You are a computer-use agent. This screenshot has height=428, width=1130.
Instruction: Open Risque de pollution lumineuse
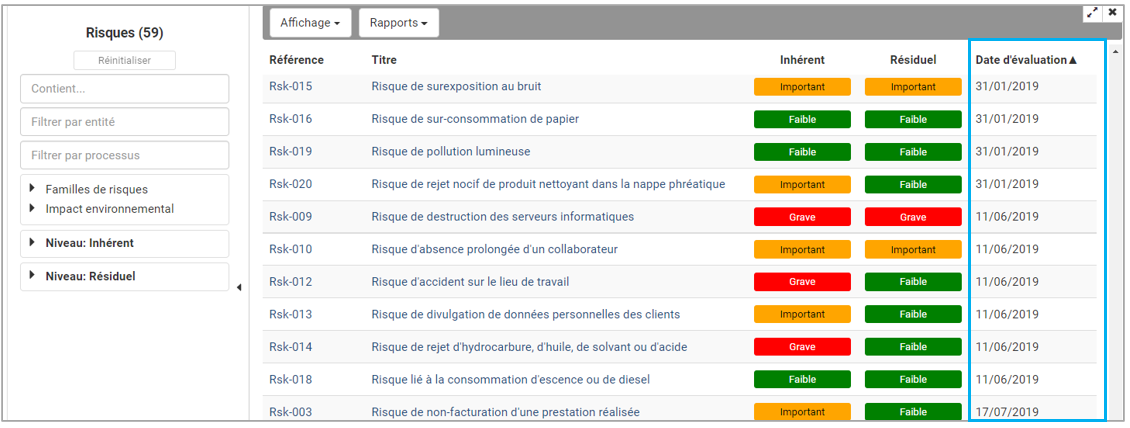point(450,152)
